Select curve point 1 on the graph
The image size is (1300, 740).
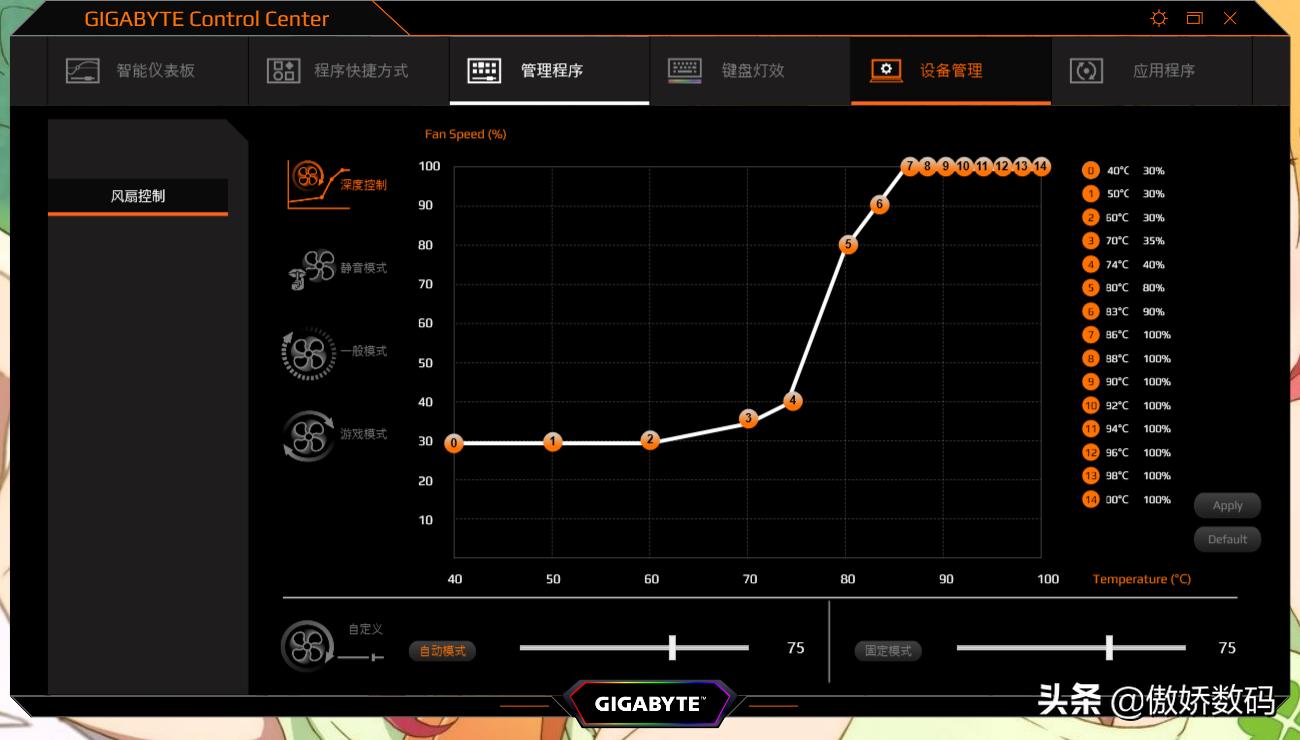553,442
